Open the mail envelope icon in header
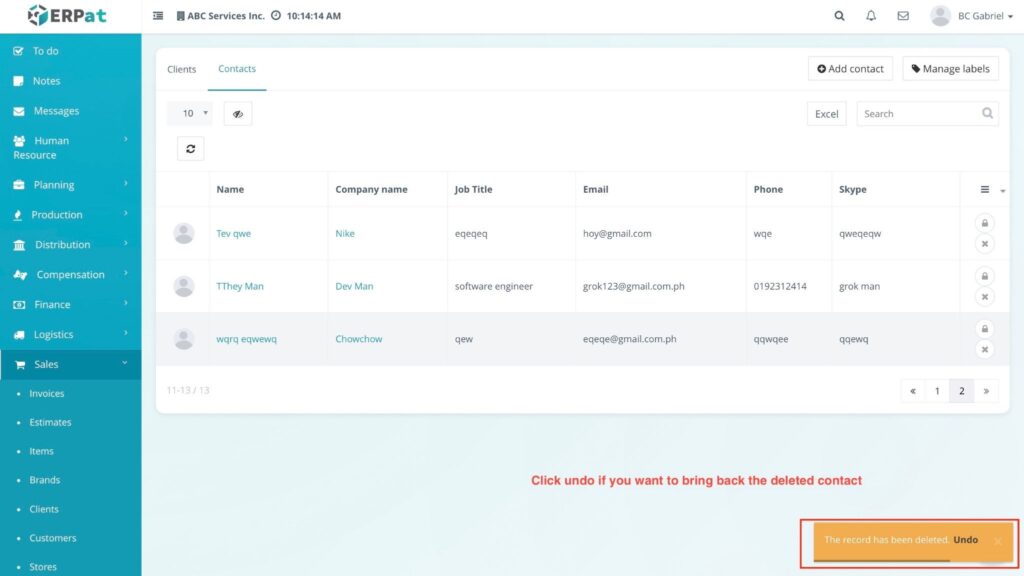 pos(903,16)
